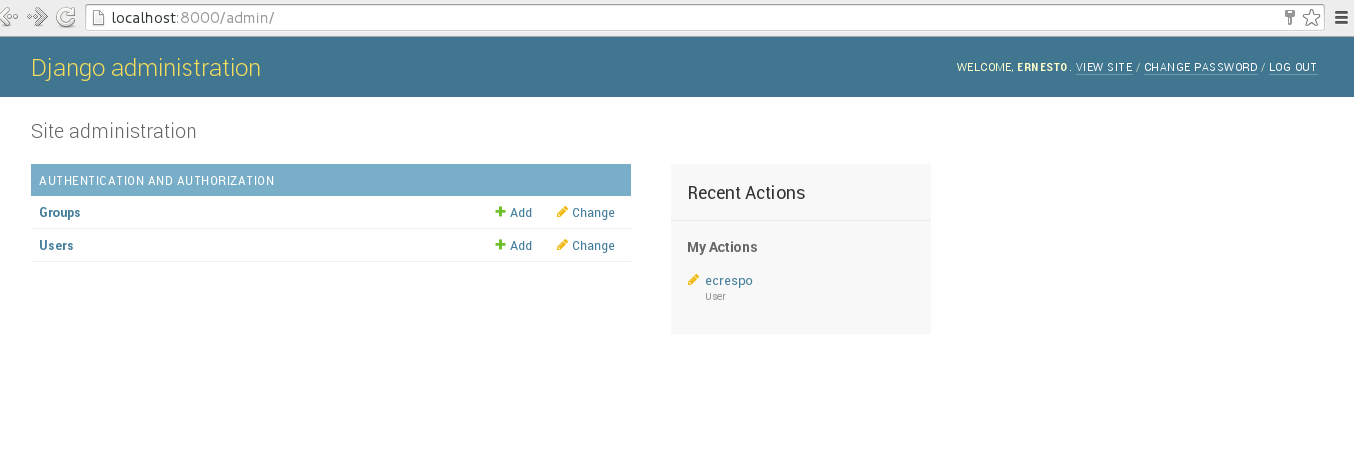Image resolution: width=1354 pixels, height=461 pixels.
Task: Click the Change pencil for Groups
Action: point(562,212)
